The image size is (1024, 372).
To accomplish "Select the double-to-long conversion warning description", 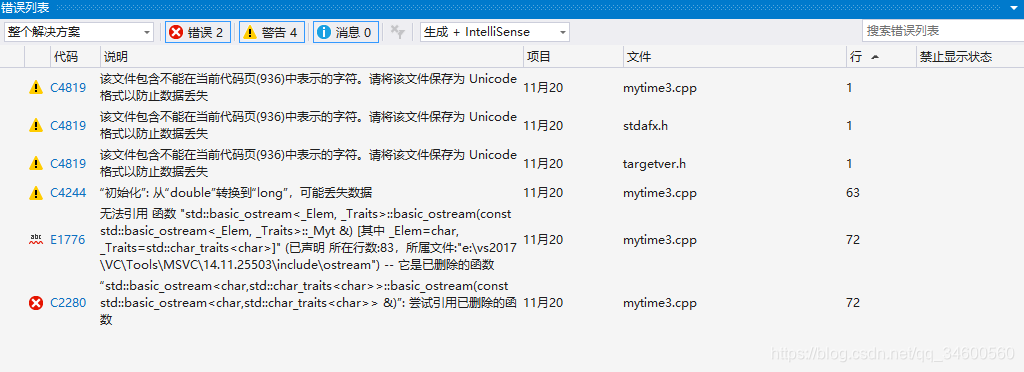I will coord(236,193).
